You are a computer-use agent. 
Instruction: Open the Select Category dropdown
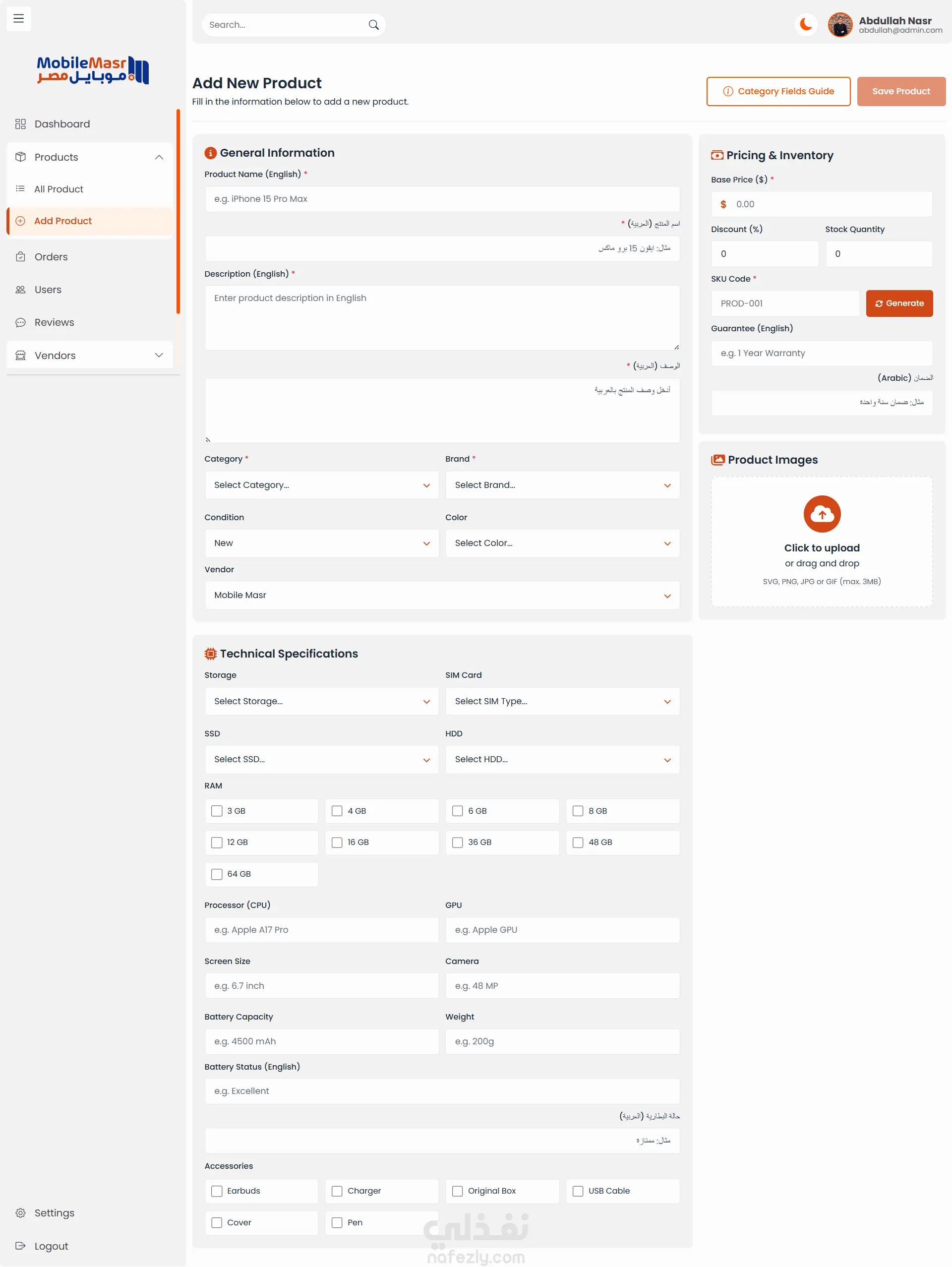click(x=321, y=484)
